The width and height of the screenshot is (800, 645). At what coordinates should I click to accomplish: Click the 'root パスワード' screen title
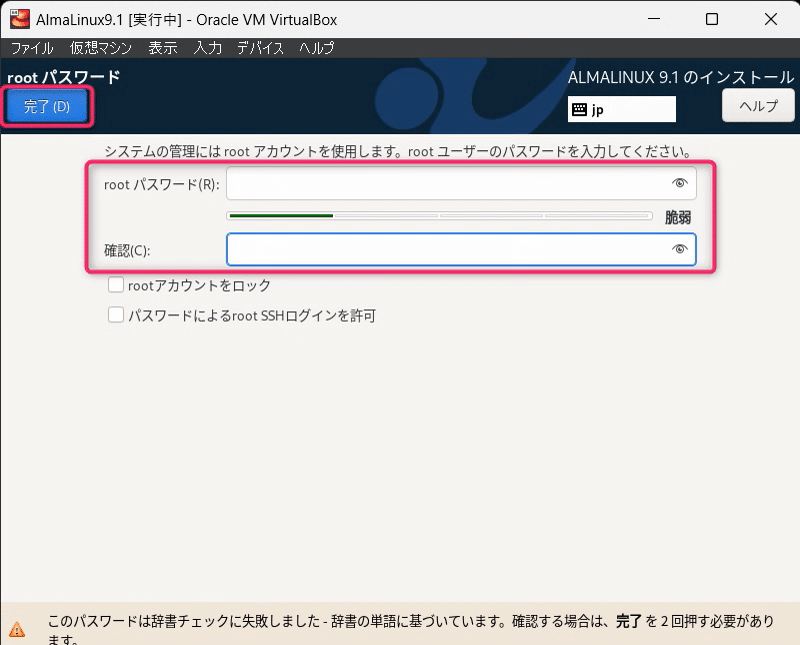click(64, 77)
